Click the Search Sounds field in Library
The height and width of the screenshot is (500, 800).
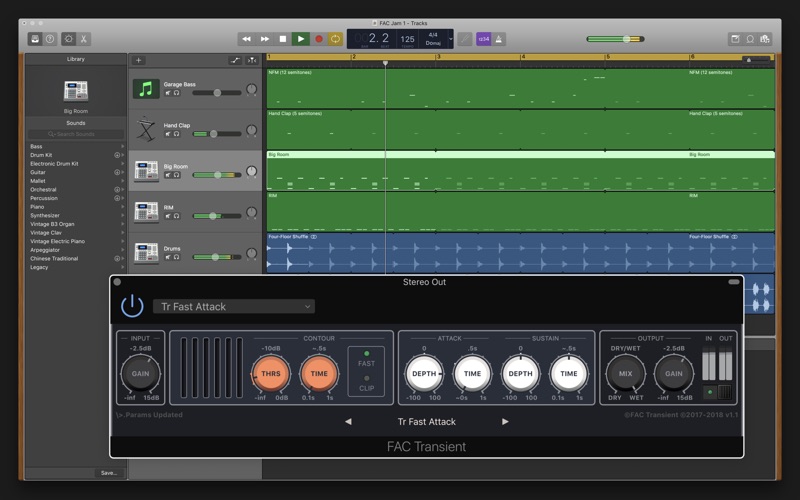click(x=76, y=134)
